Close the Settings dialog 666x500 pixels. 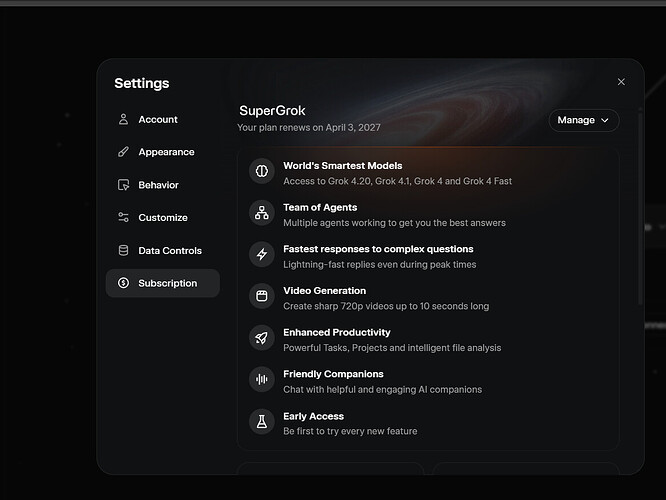[x=621, y=82]
